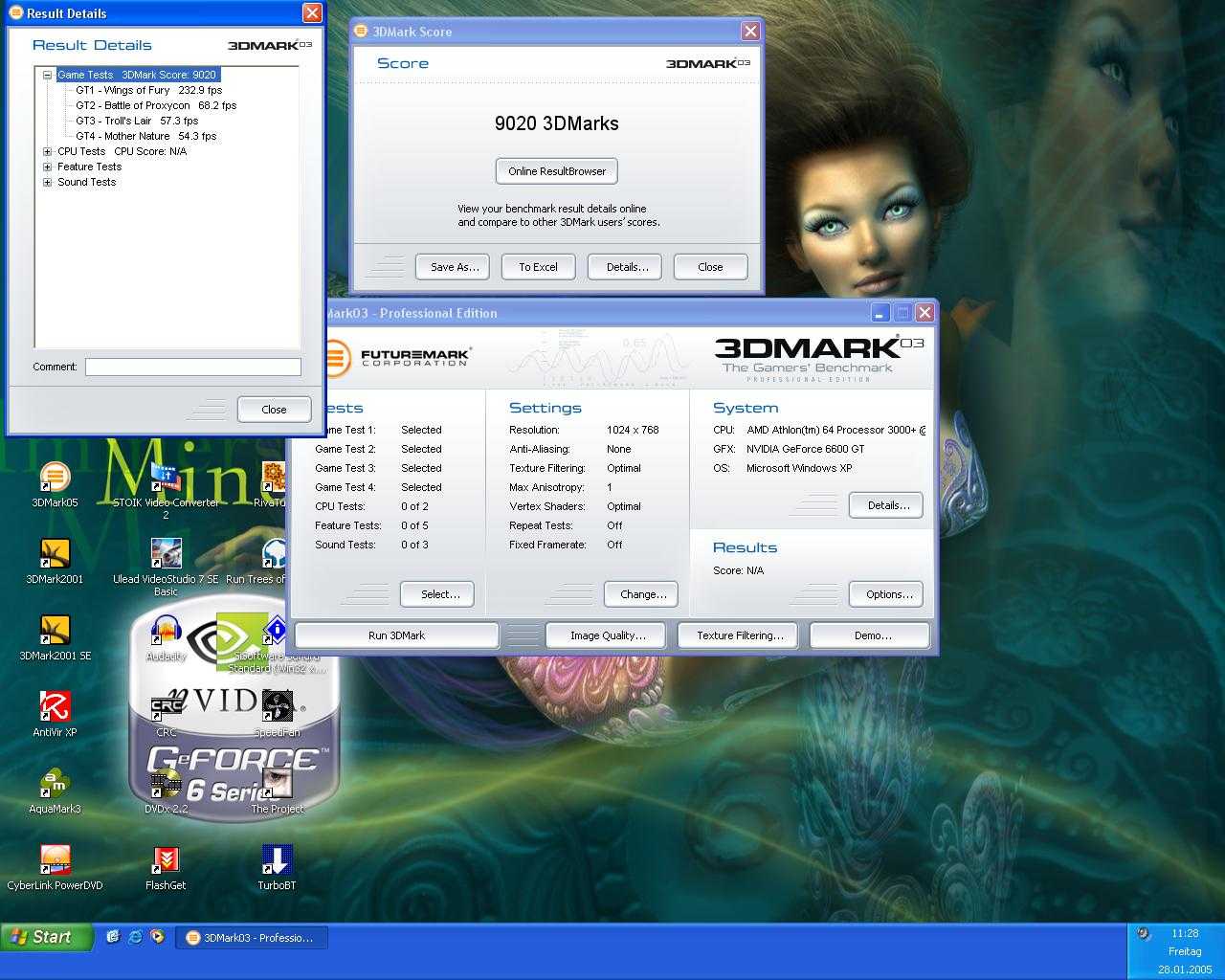Click Change... under Settings section
The width and height of the screenshot is (1225, 980).
pos(641,594)
